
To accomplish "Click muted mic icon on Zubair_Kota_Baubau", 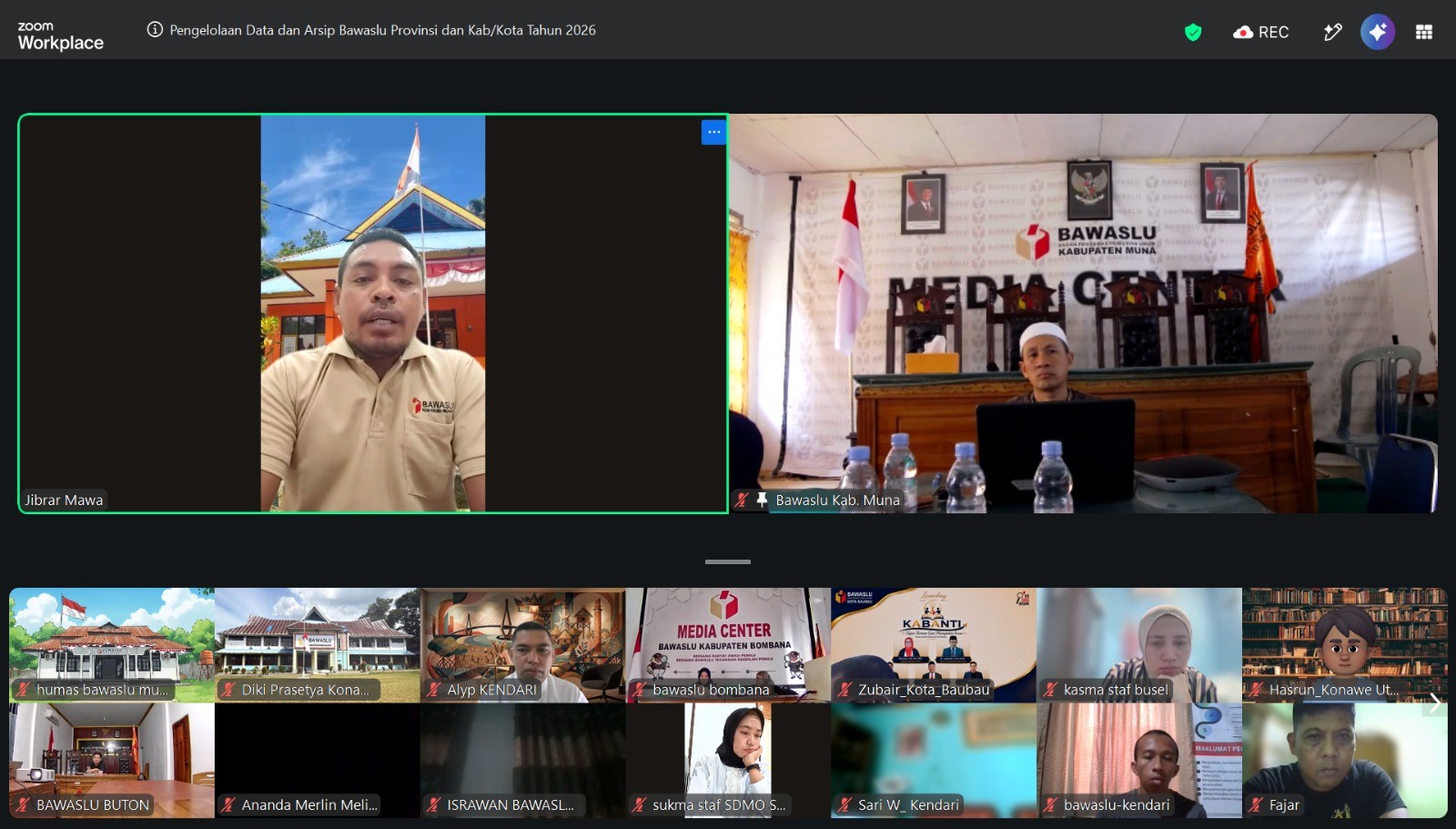I will click(845, 690).
